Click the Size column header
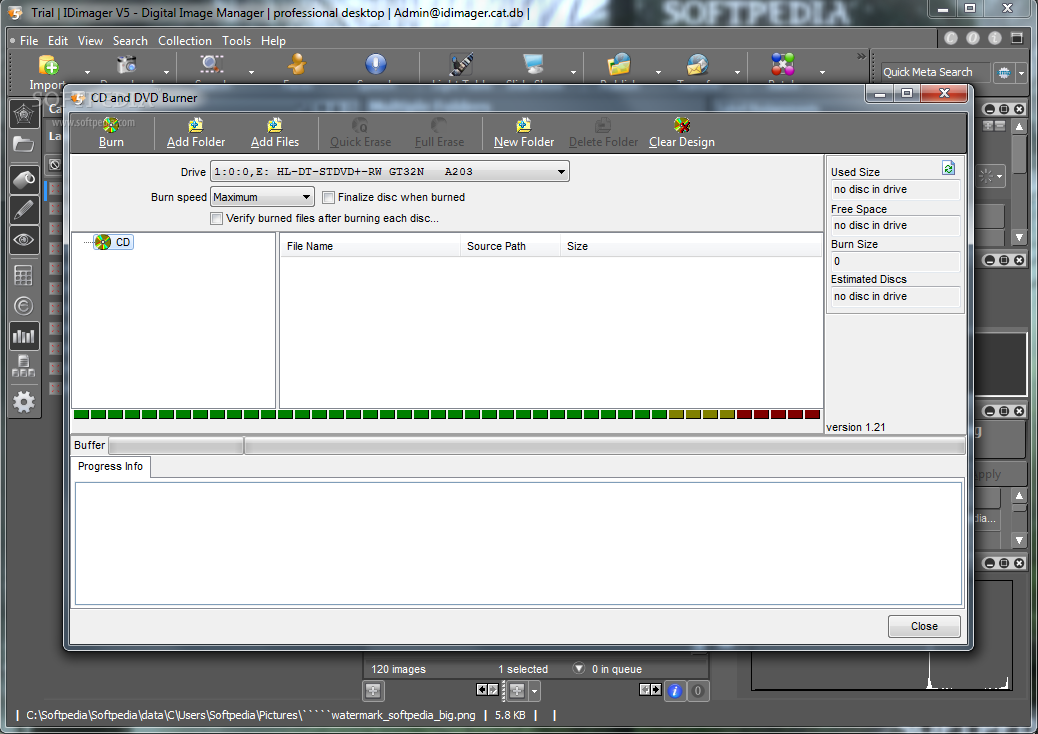The image size is (1038, 734). point(690,246)
